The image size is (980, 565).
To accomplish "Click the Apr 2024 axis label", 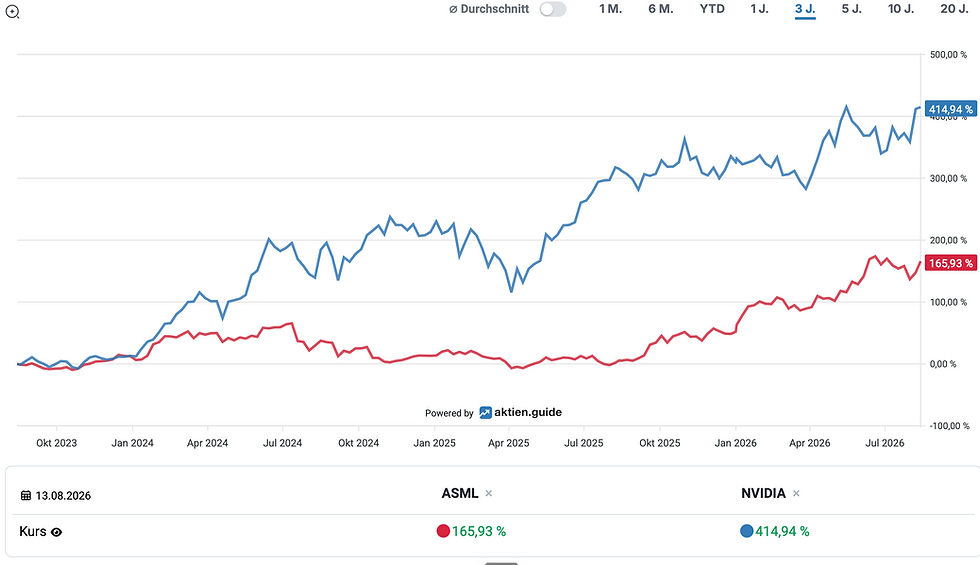I will click(208, 443).
